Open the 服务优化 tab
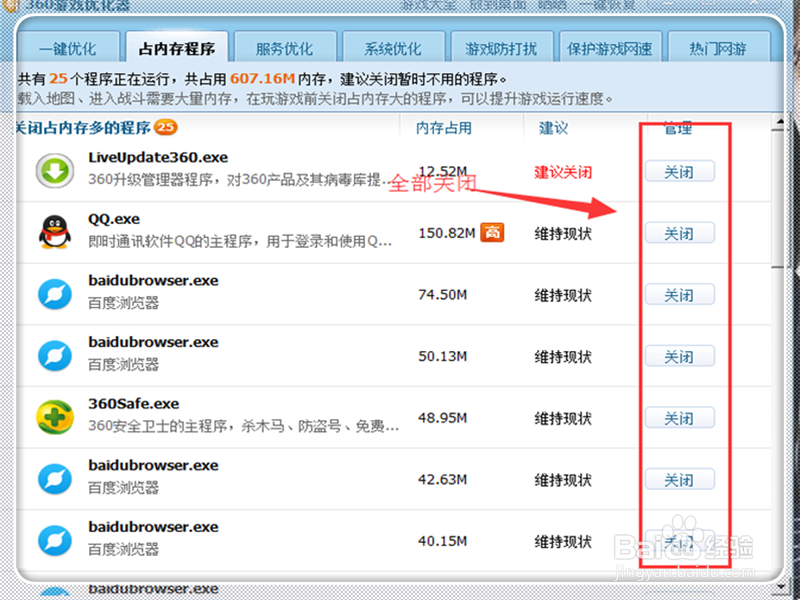800x600 pixels. [x=285, y=49]
